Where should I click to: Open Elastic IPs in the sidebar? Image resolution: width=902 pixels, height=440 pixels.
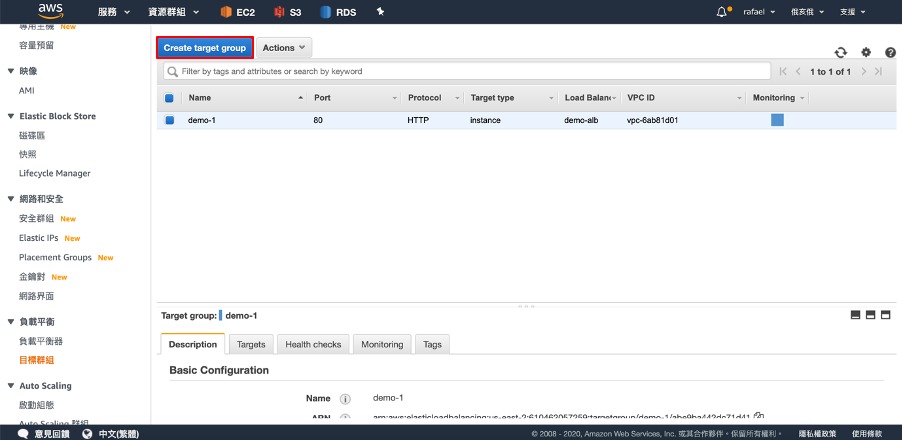[39, 238]
